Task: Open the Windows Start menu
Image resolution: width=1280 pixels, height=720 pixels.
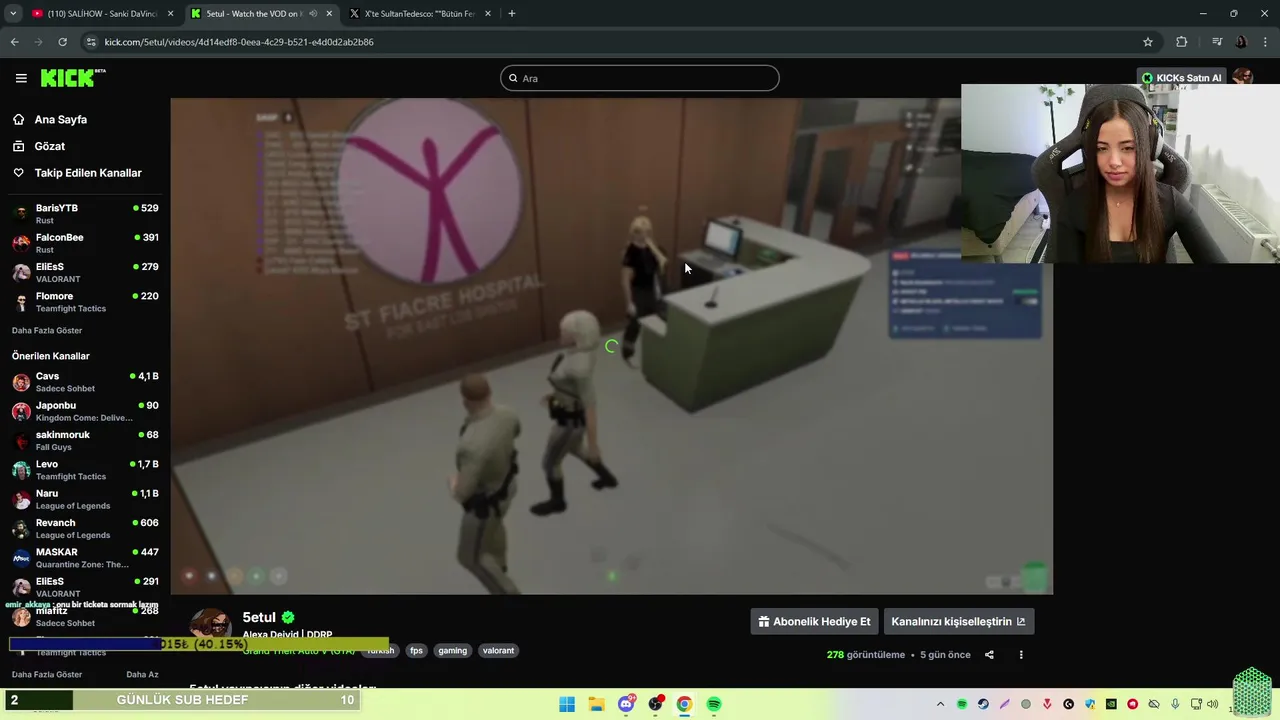Action: 567,704
